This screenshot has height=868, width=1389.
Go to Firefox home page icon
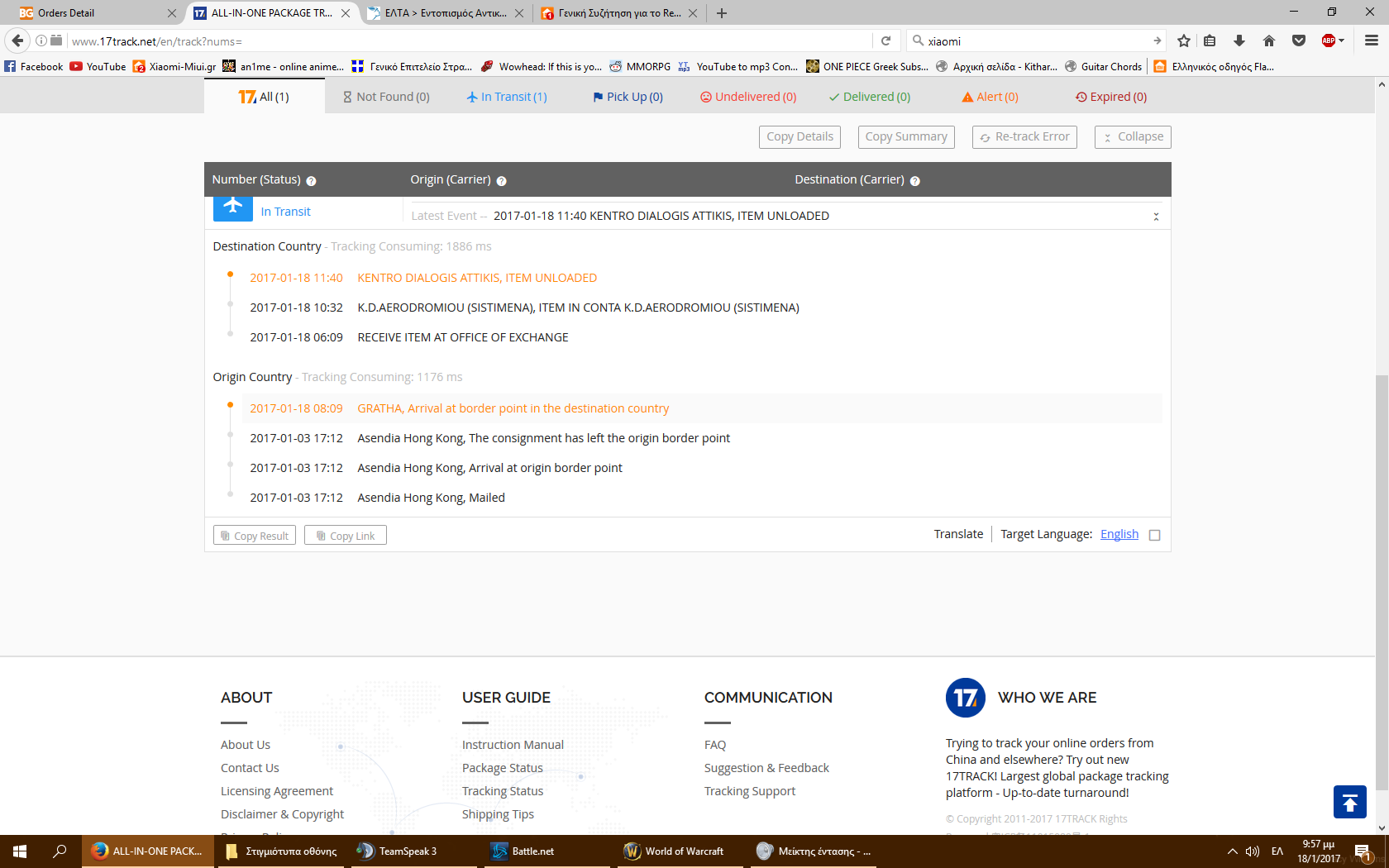[x=1268, y=41]
